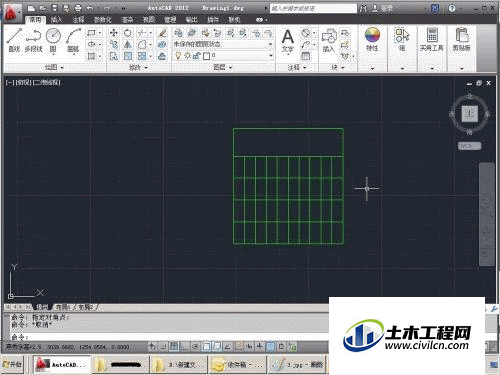Toggle snap mode in status bar
Image resolution: width=500 pixels, height=375 pixels.
tap(163, 347)
